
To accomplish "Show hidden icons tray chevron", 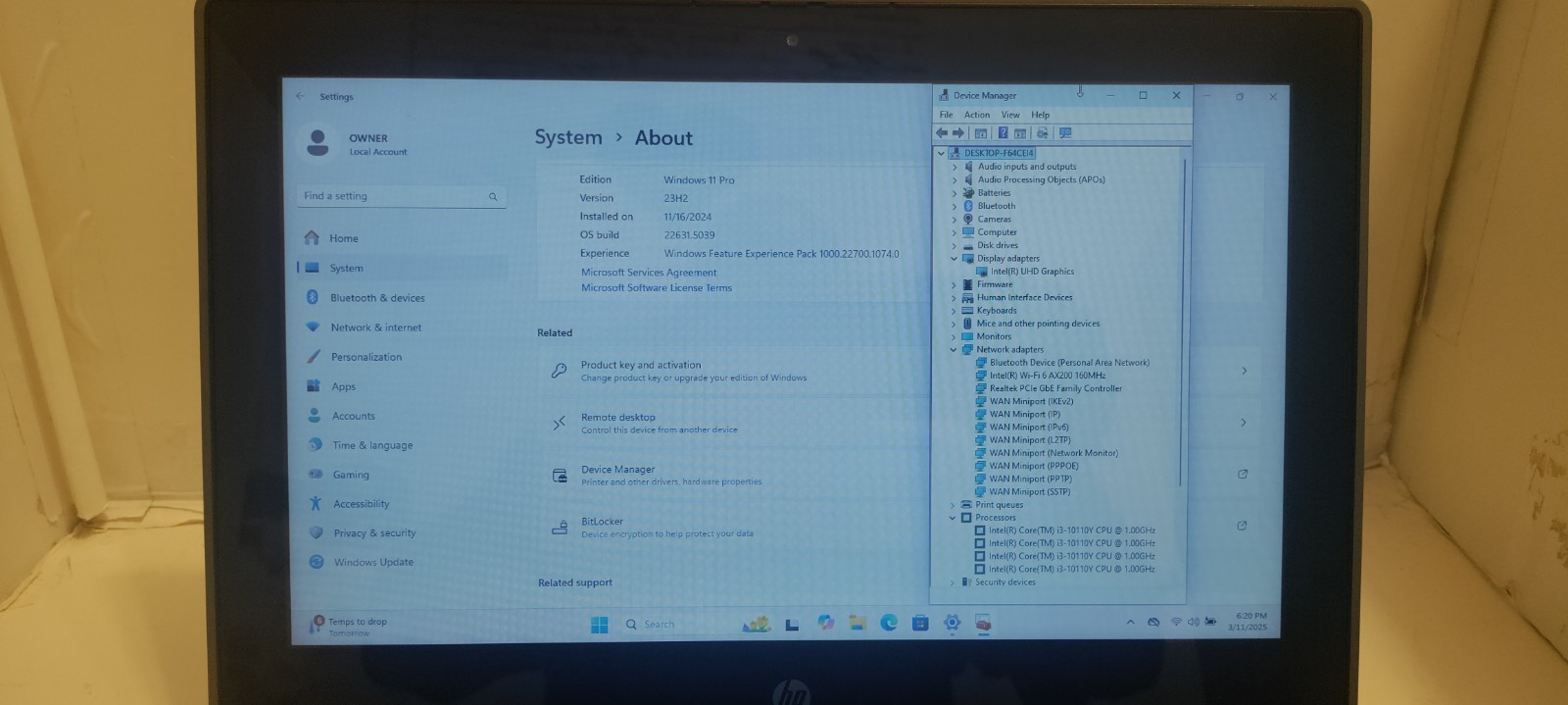I will tap(1130, 623).
